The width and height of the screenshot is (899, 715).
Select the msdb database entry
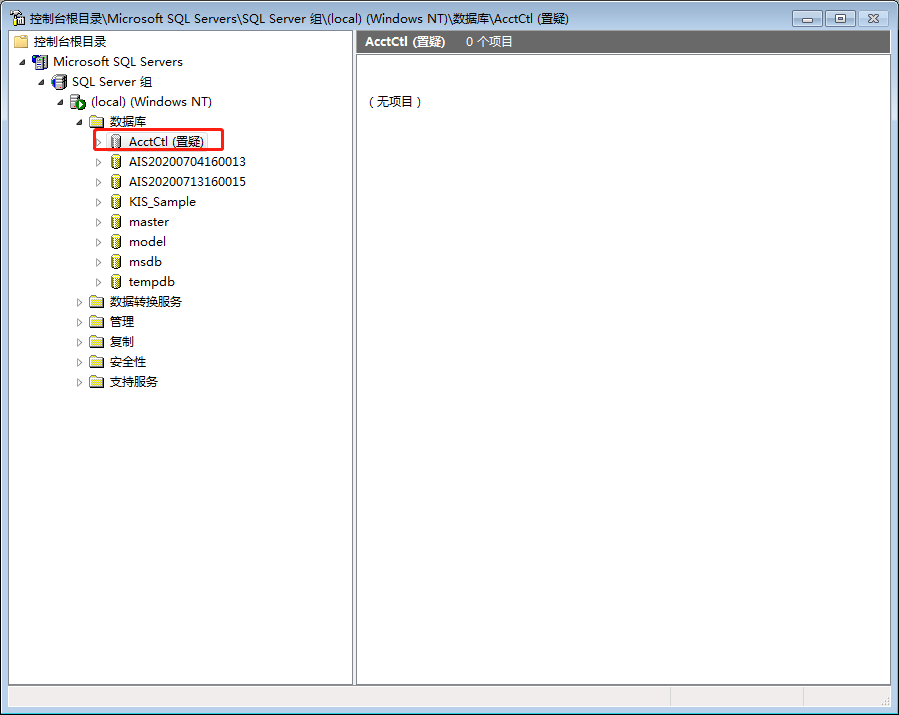145,262
